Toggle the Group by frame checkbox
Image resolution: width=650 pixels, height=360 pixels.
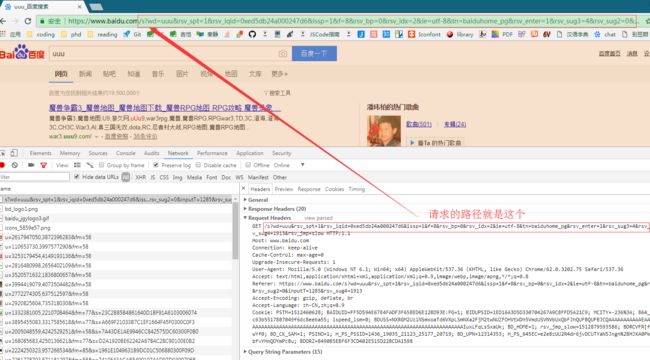102,165
